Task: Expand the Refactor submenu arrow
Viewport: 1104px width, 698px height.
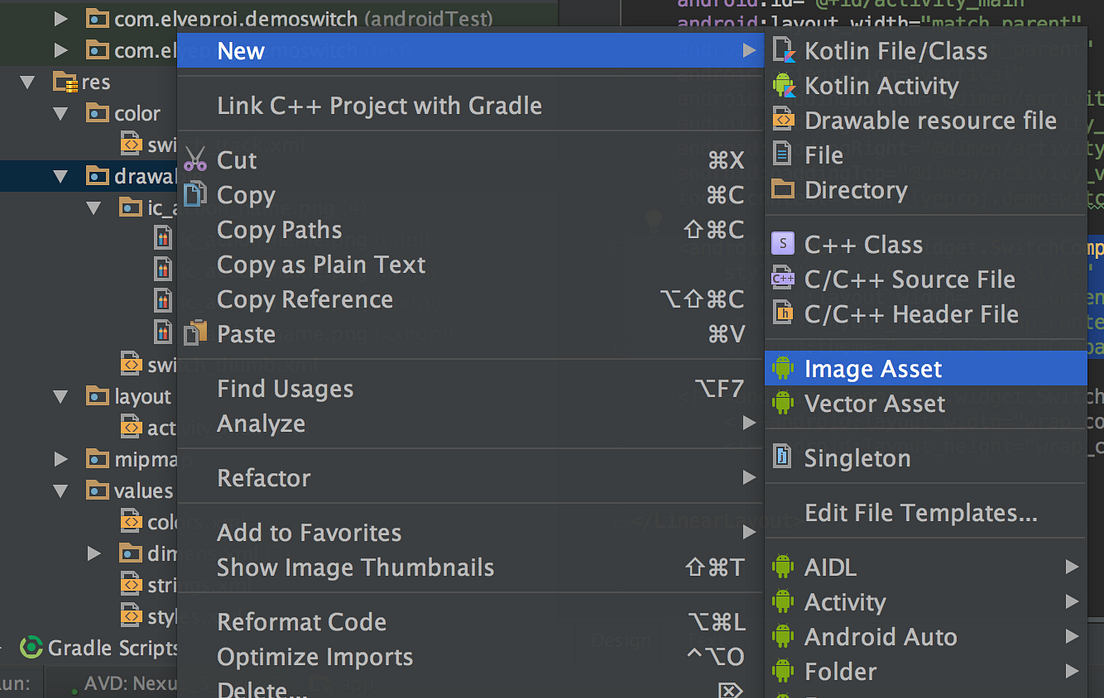Action: (749, 478)
